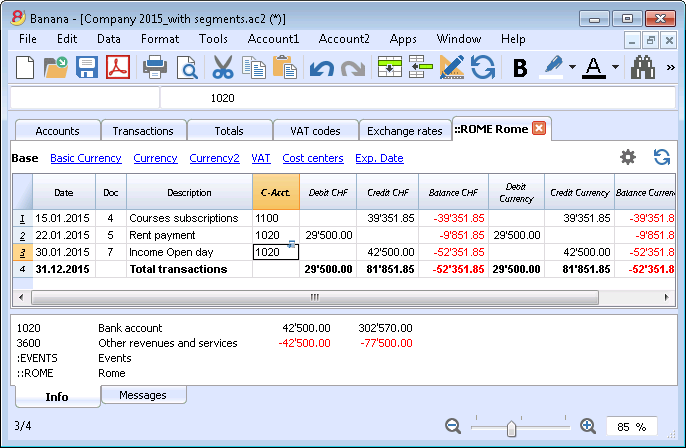Open the Currency view link
Viewport: 686px width, 448px height.
pyautogui.click(x=155, y=158)
